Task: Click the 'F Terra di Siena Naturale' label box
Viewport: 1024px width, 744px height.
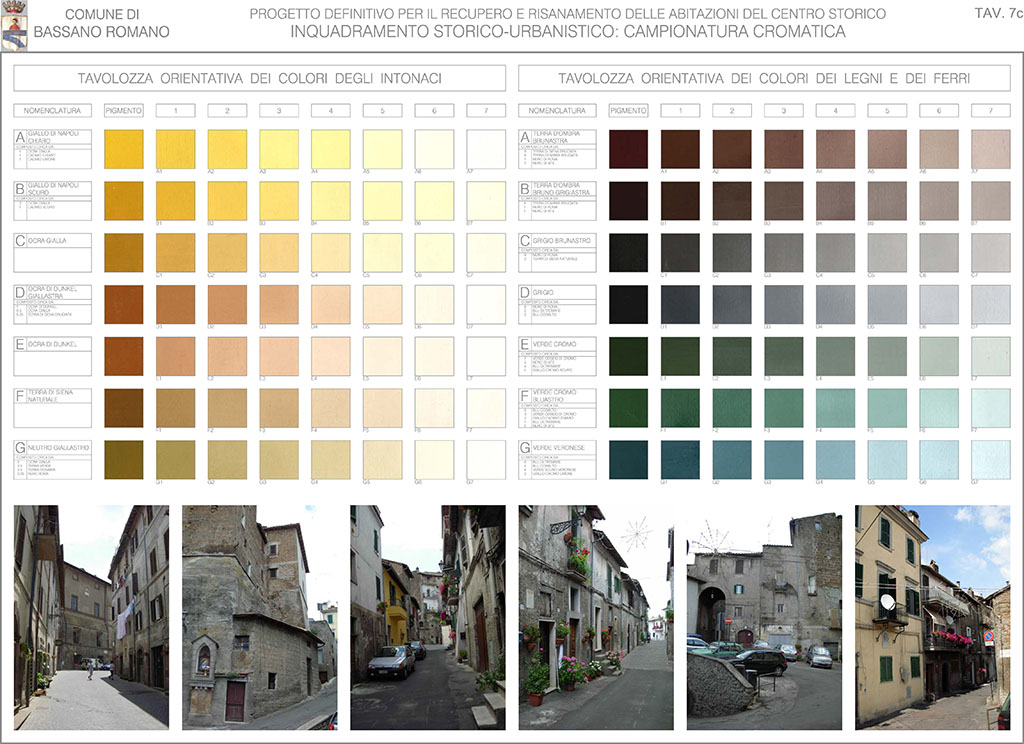Action: pos(52,408)
